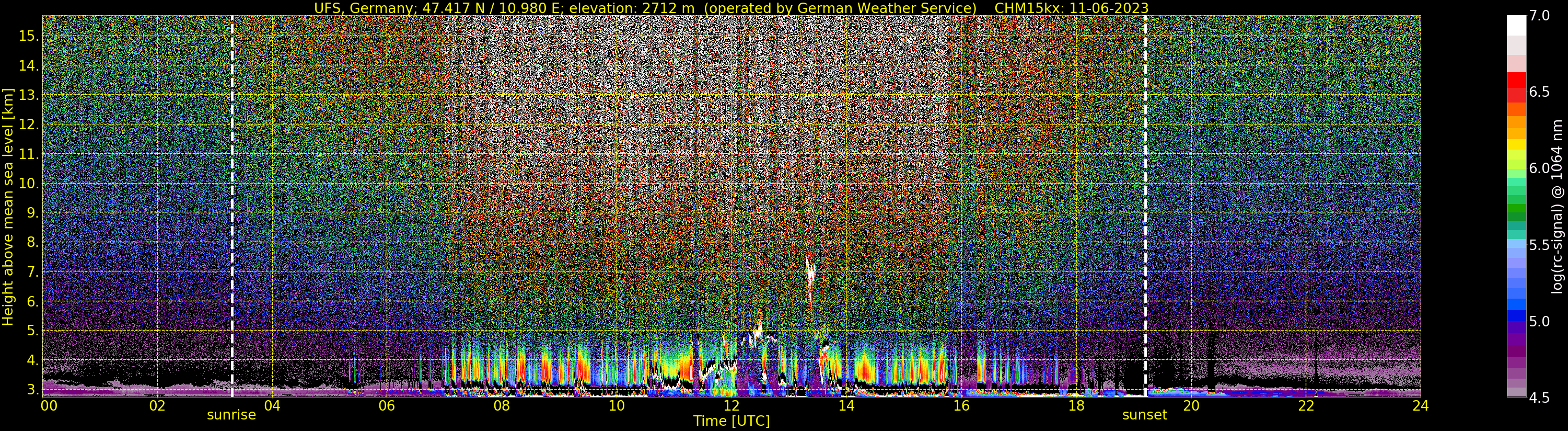Click colorbar value '5.0'
This screenshot has height=431, width=1568.
(x=1539, y=321)
